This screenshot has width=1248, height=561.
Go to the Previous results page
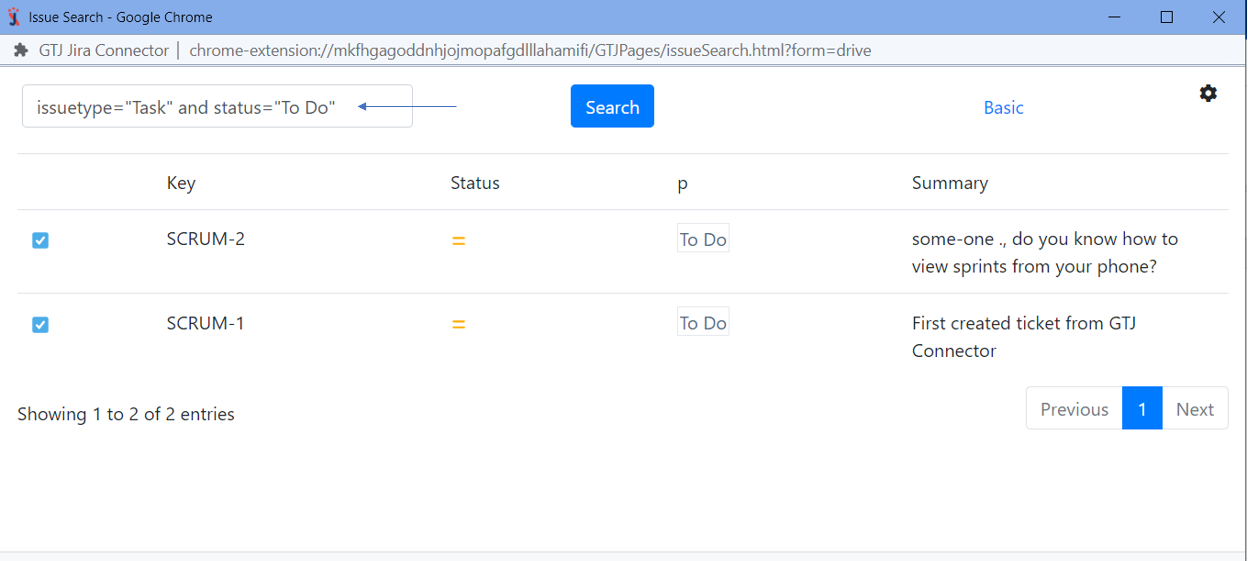[x=1074, y=409]
